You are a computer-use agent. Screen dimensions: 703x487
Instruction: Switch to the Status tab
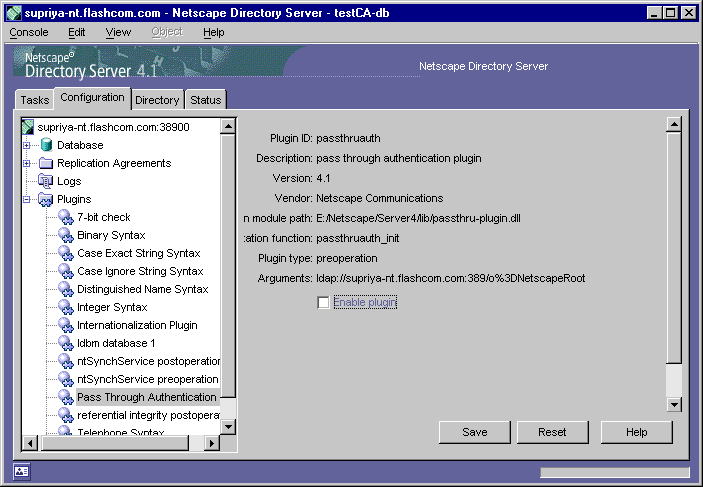coord(206,100)
